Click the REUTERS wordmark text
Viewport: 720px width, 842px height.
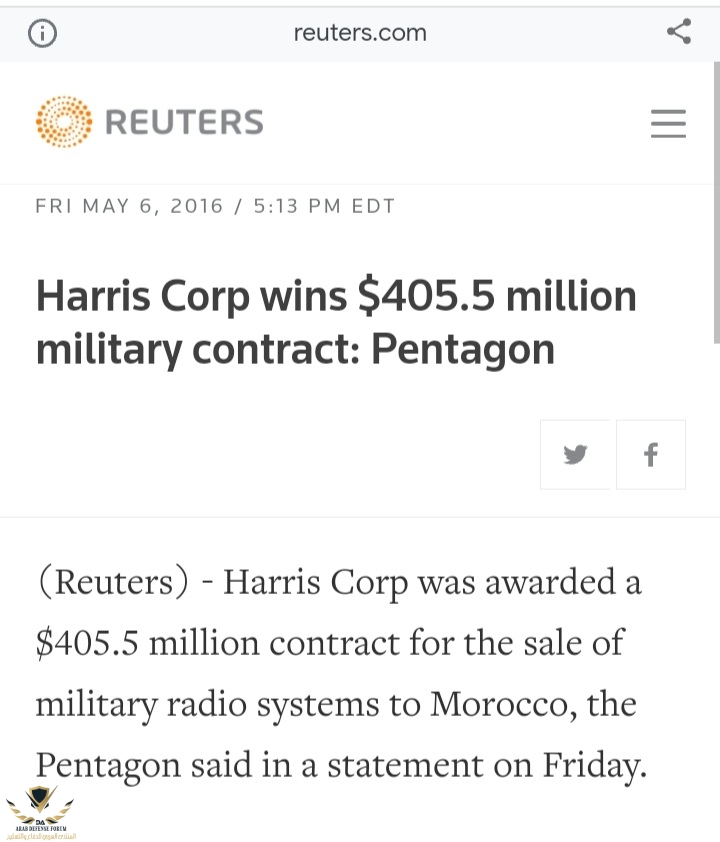coord(184,122)
